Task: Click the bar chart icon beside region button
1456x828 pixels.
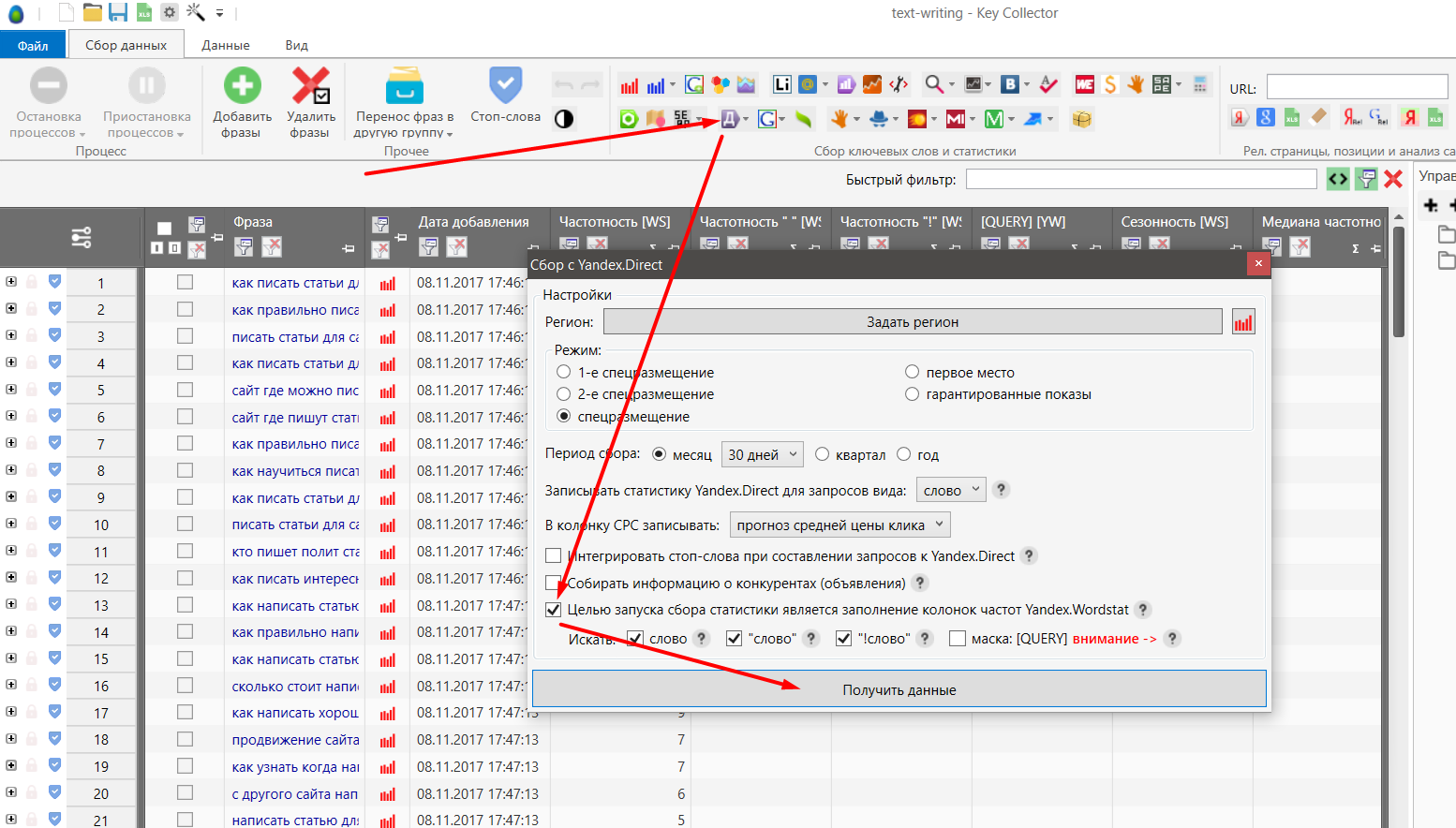Action: [1242, 322]
